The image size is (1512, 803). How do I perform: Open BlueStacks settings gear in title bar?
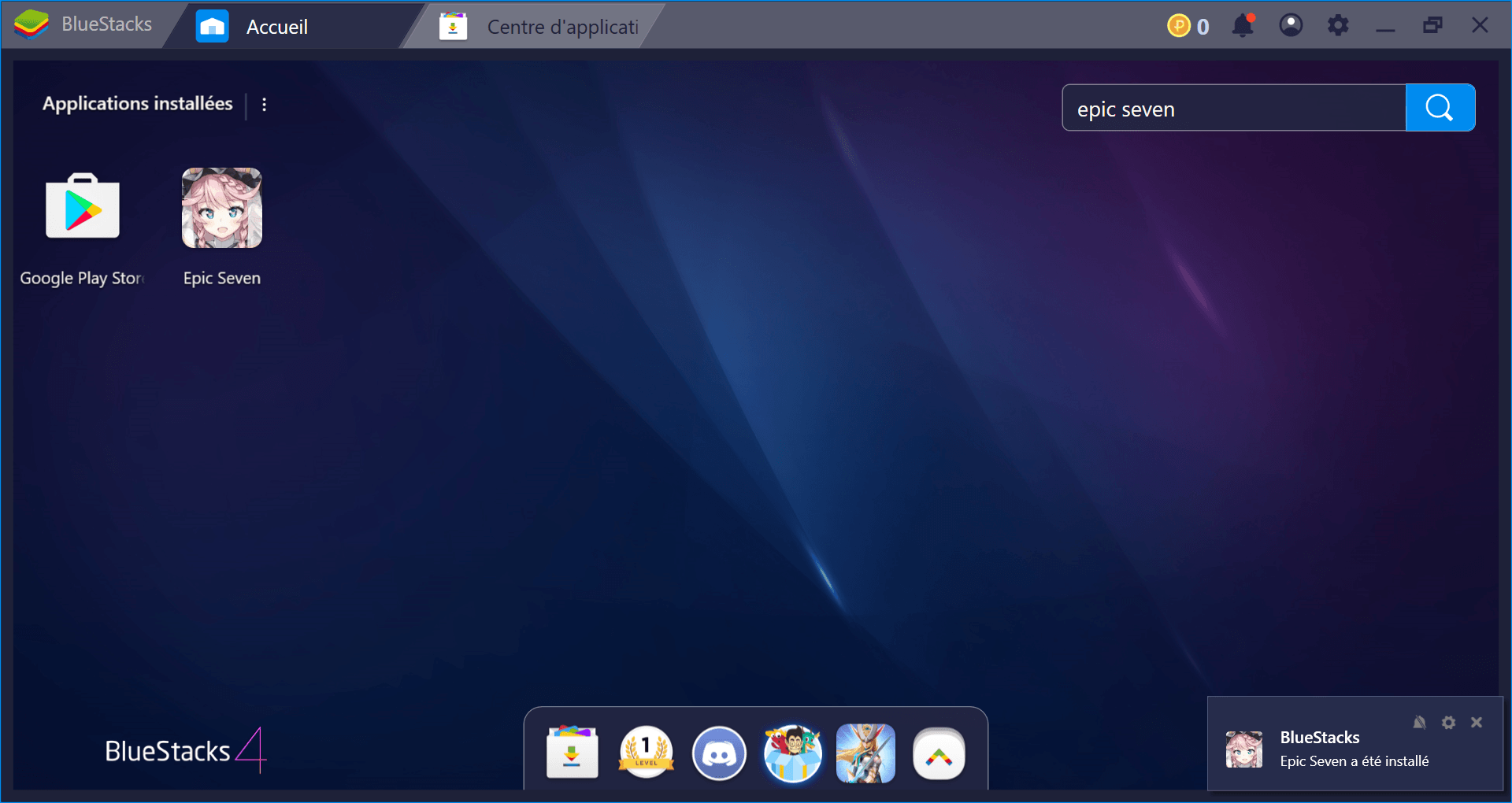pyautogui.click(x=1338, y=25)
